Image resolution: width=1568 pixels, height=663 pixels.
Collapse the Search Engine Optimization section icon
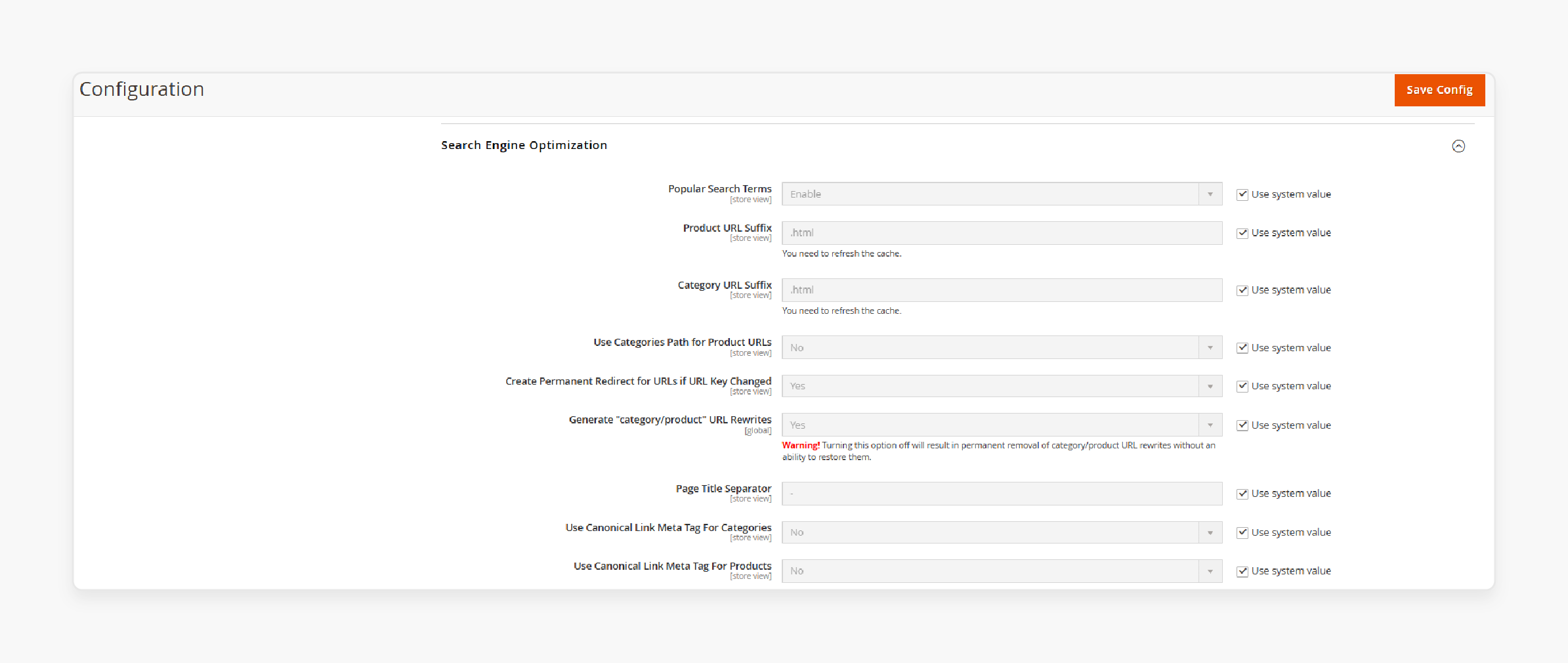1458,146
